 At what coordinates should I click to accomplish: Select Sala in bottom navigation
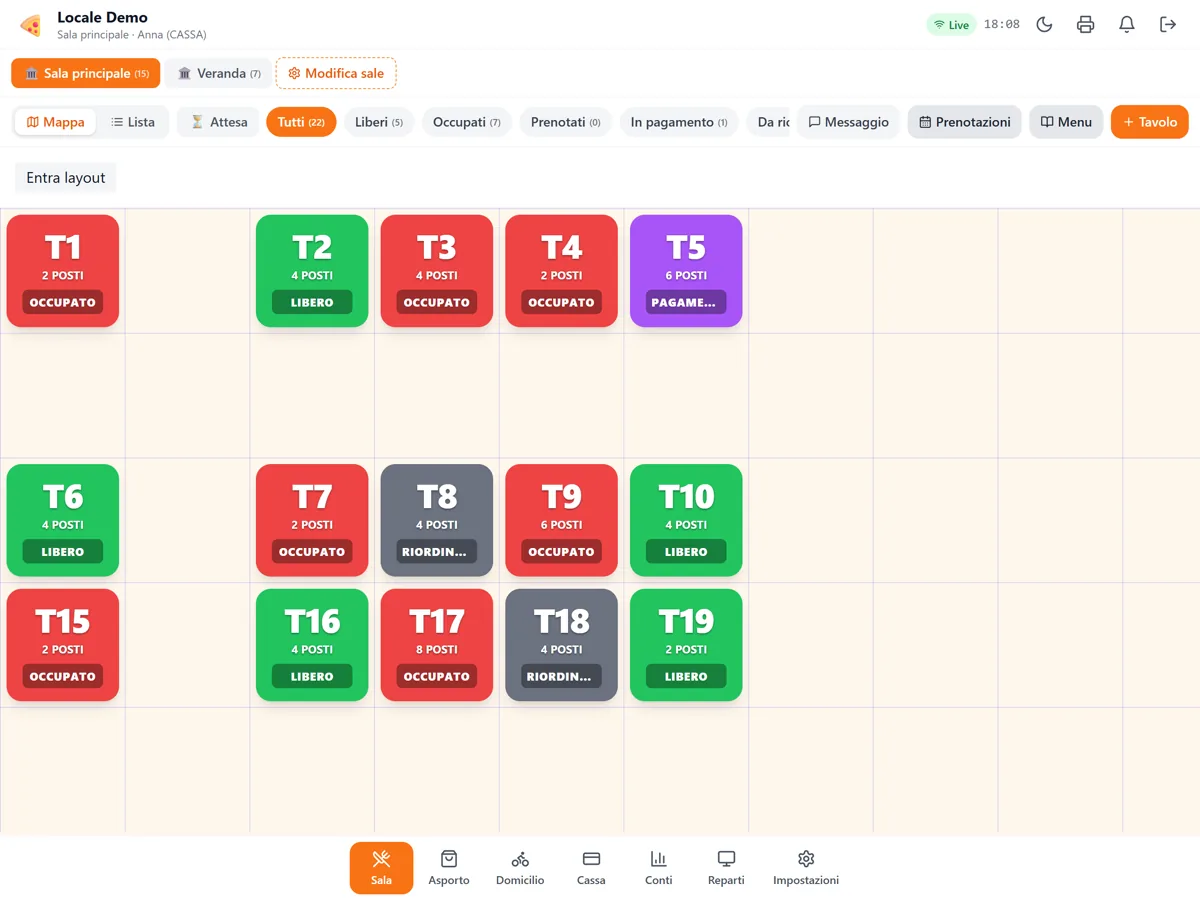381,868
